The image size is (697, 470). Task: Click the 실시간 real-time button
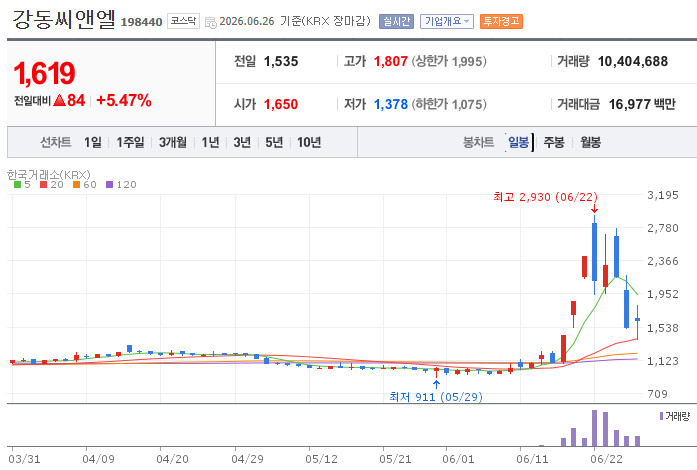coord(397,21)
